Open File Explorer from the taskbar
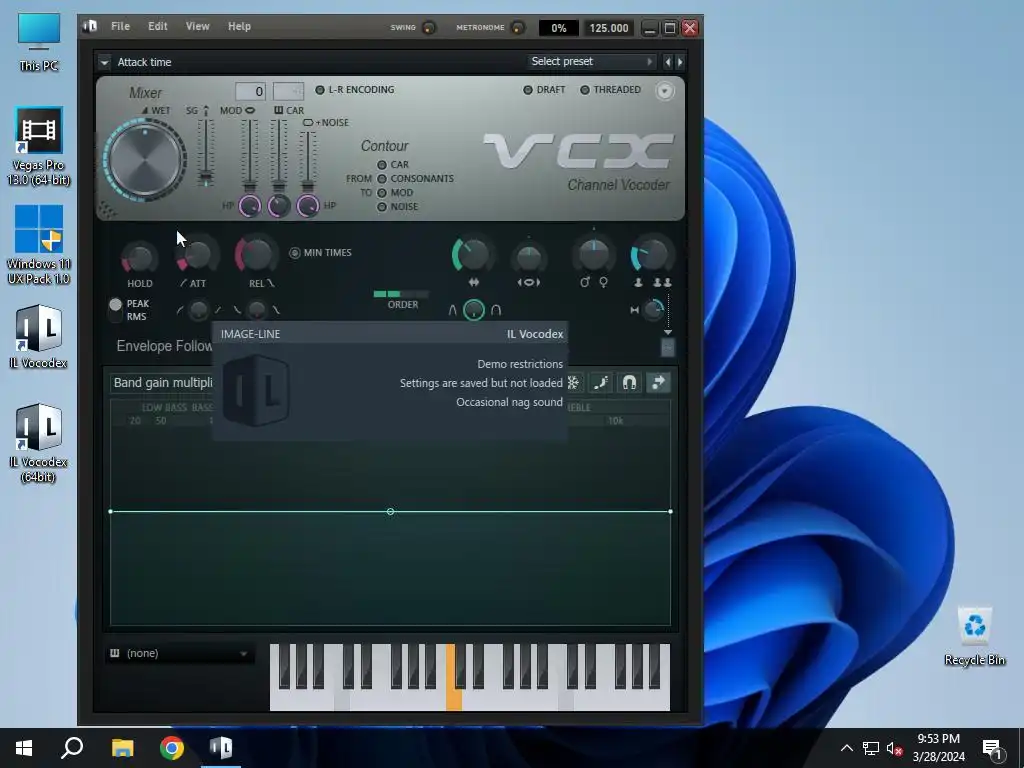The width and height of the screenshot is (1024, 768). (122, 748)
